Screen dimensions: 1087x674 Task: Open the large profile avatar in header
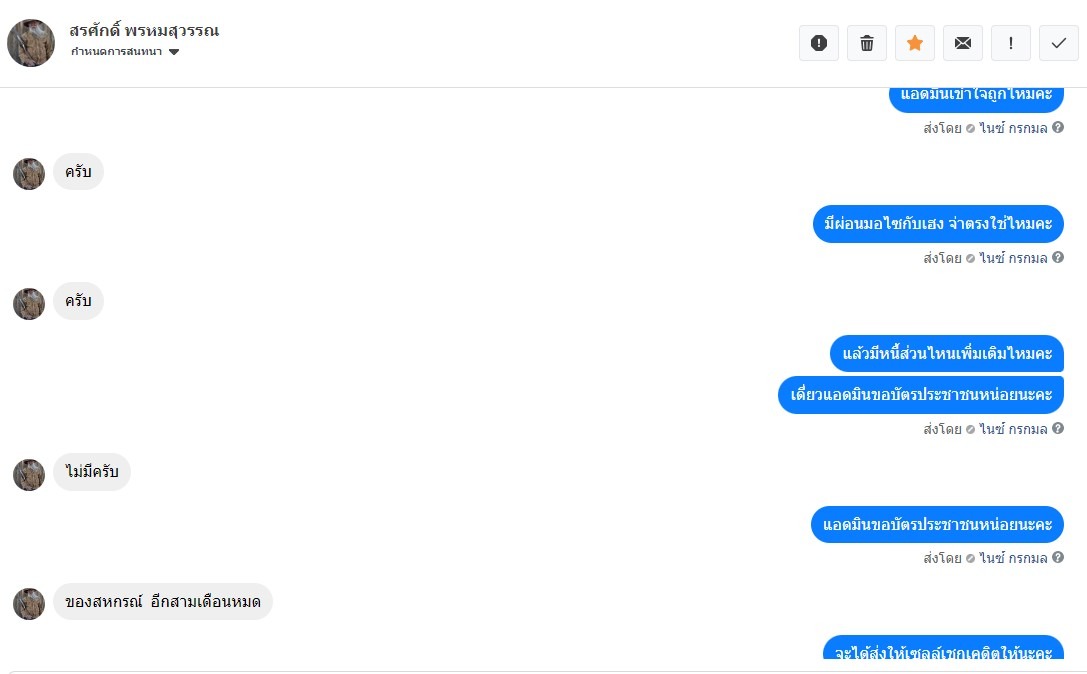pos(31,43)
